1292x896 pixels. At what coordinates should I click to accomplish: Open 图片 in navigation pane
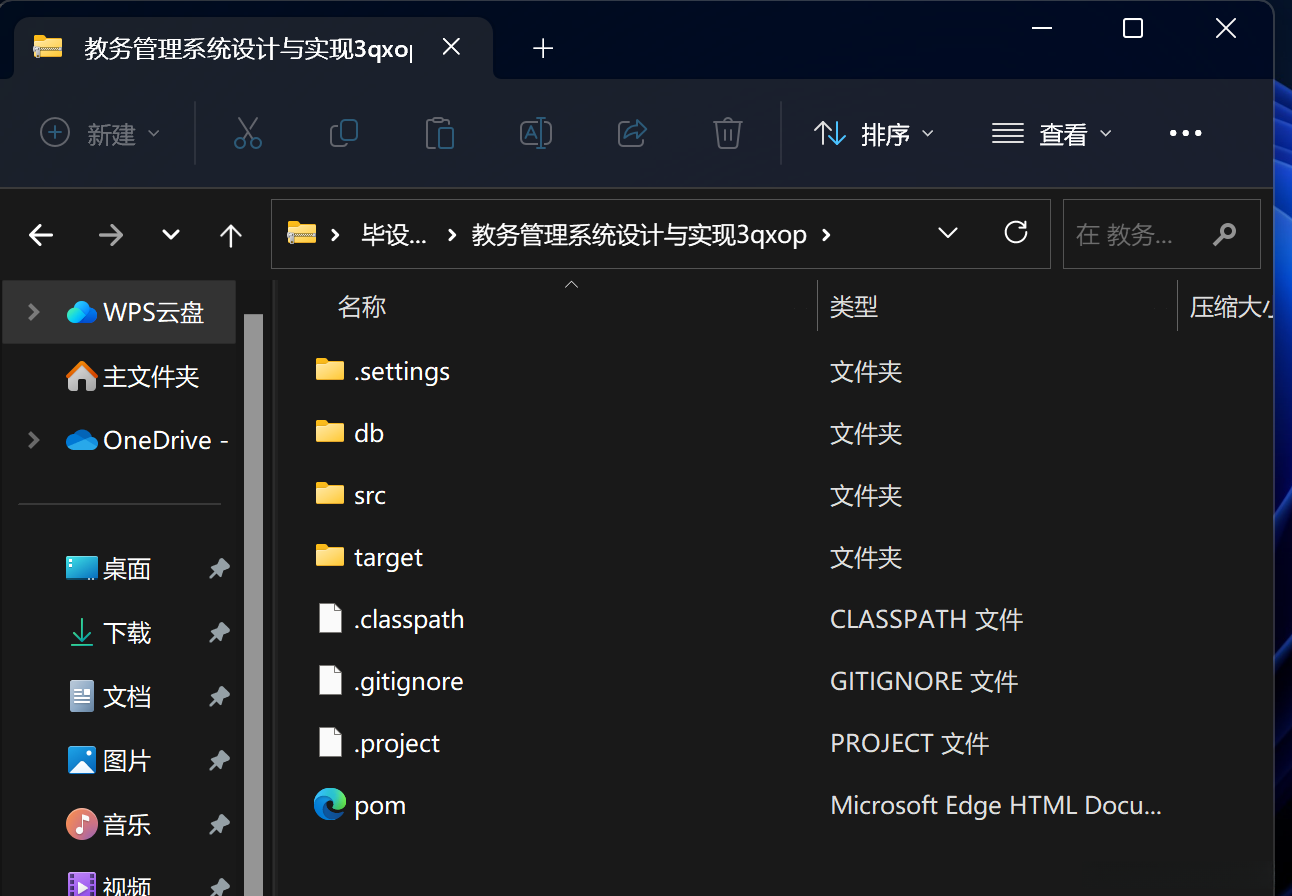tap(127, 761)
